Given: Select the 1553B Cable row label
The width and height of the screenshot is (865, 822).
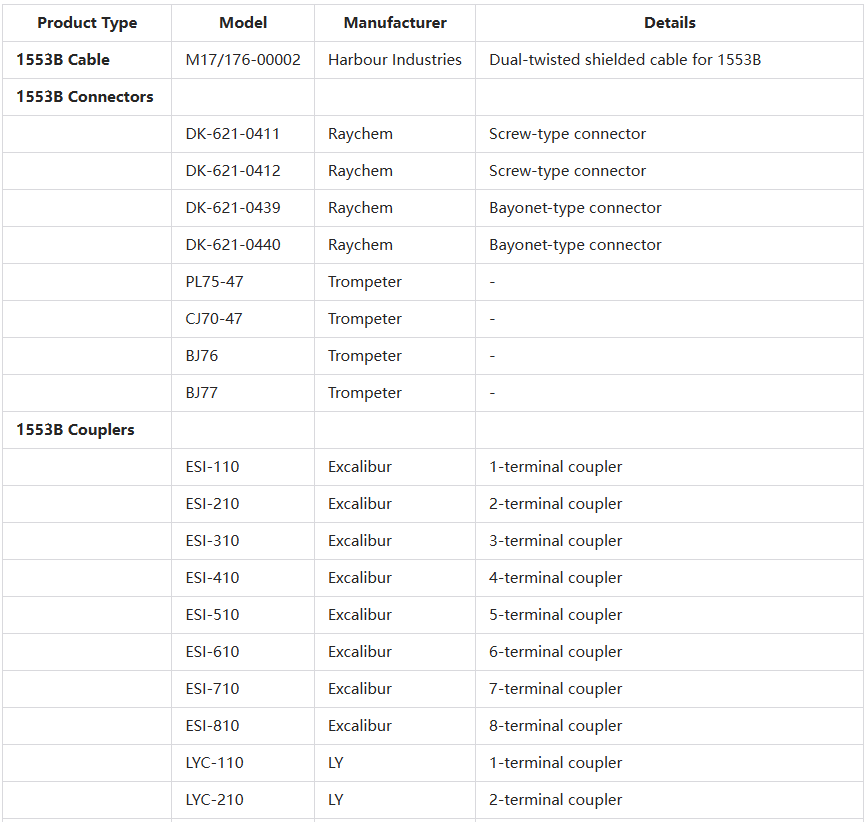Looking at the screenshot, I should click(x=63, y=60).
